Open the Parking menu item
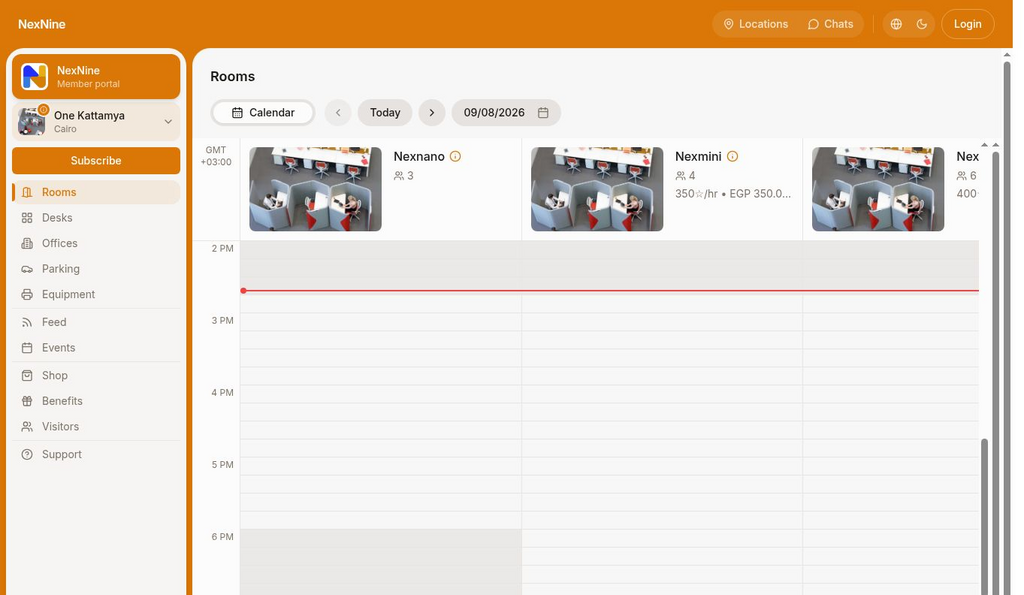The width and height of the screenshot is (1024, 595). 96,268
